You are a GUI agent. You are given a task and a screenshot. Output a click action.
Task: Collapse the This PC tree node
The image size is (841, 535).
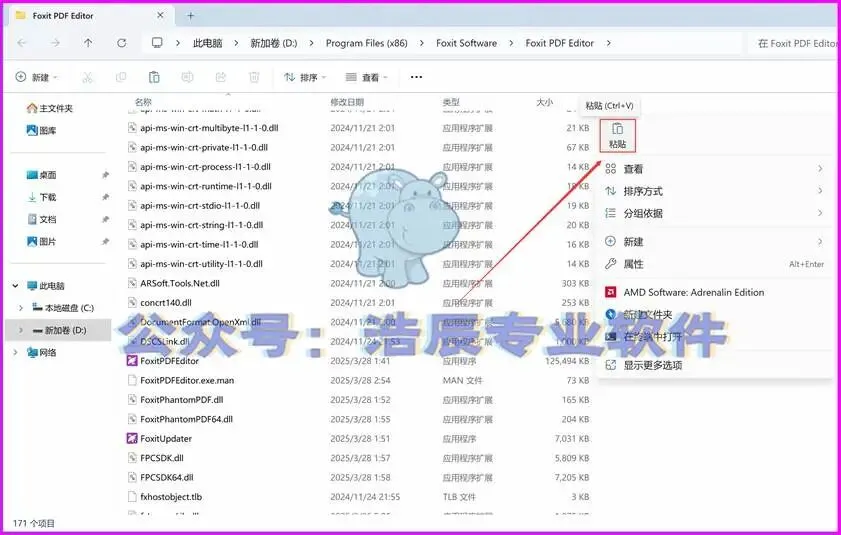(16, 286)
